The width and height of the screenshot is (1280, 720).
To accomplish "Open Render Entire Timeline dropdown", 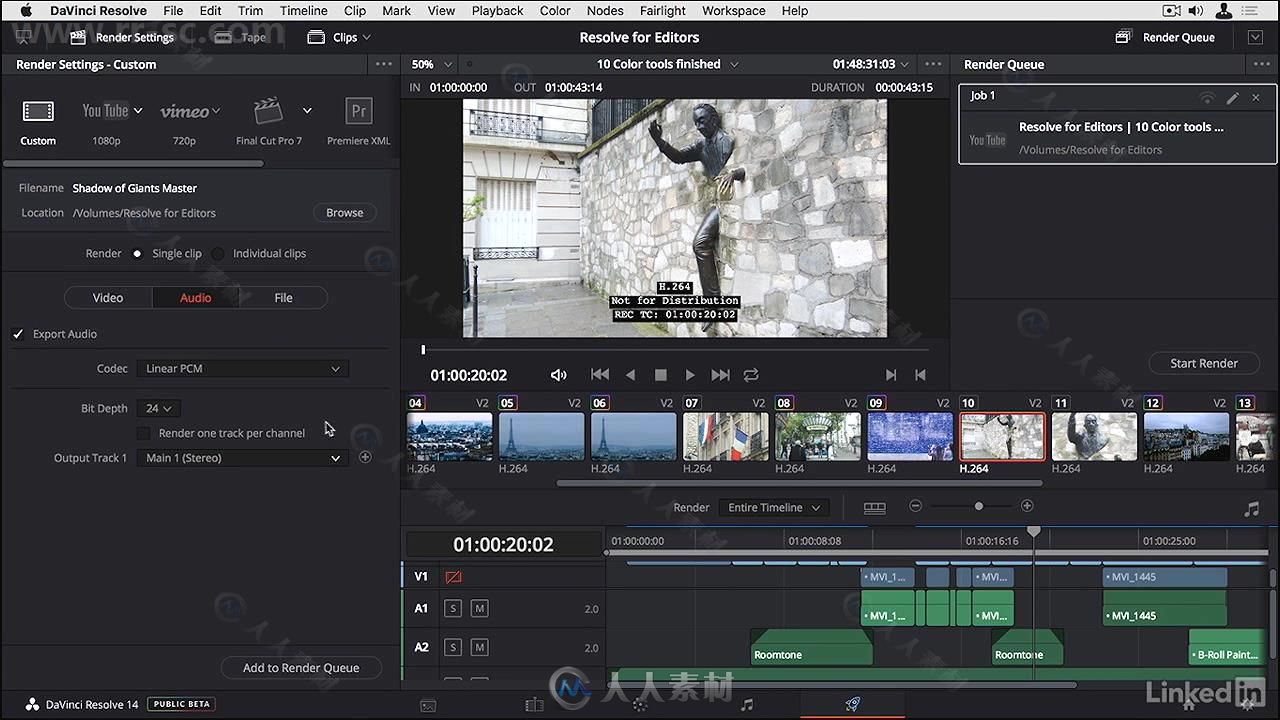I will pyautogui.click(x=774, y=507).
